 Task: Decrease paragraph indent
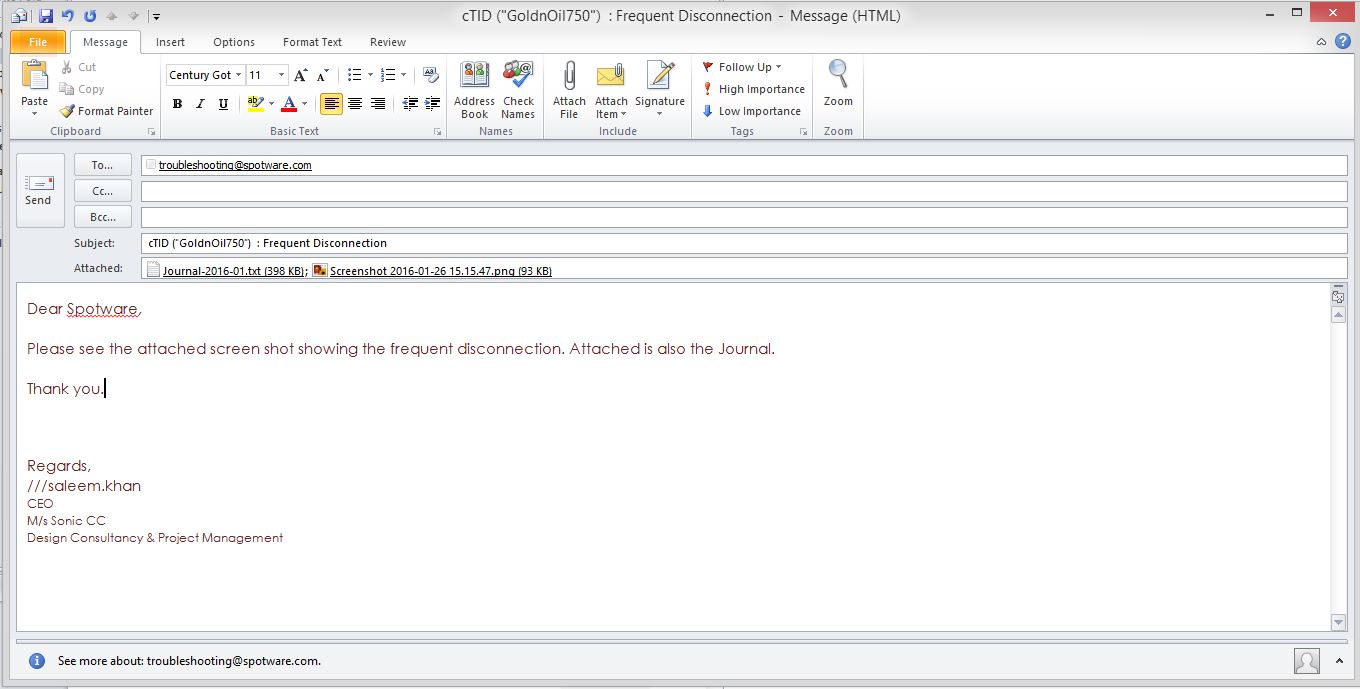click(x=410, y=104)
